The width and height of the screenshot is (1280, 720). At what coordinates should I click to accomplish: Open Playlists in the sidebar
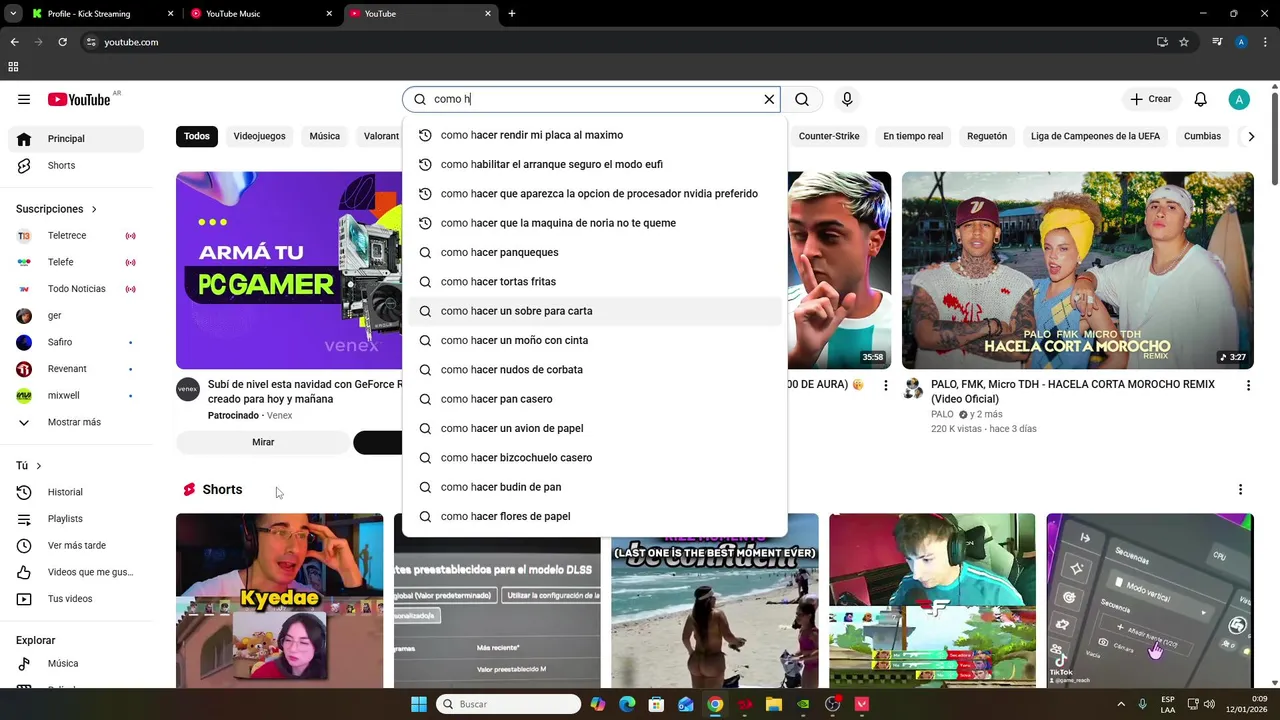76,519
